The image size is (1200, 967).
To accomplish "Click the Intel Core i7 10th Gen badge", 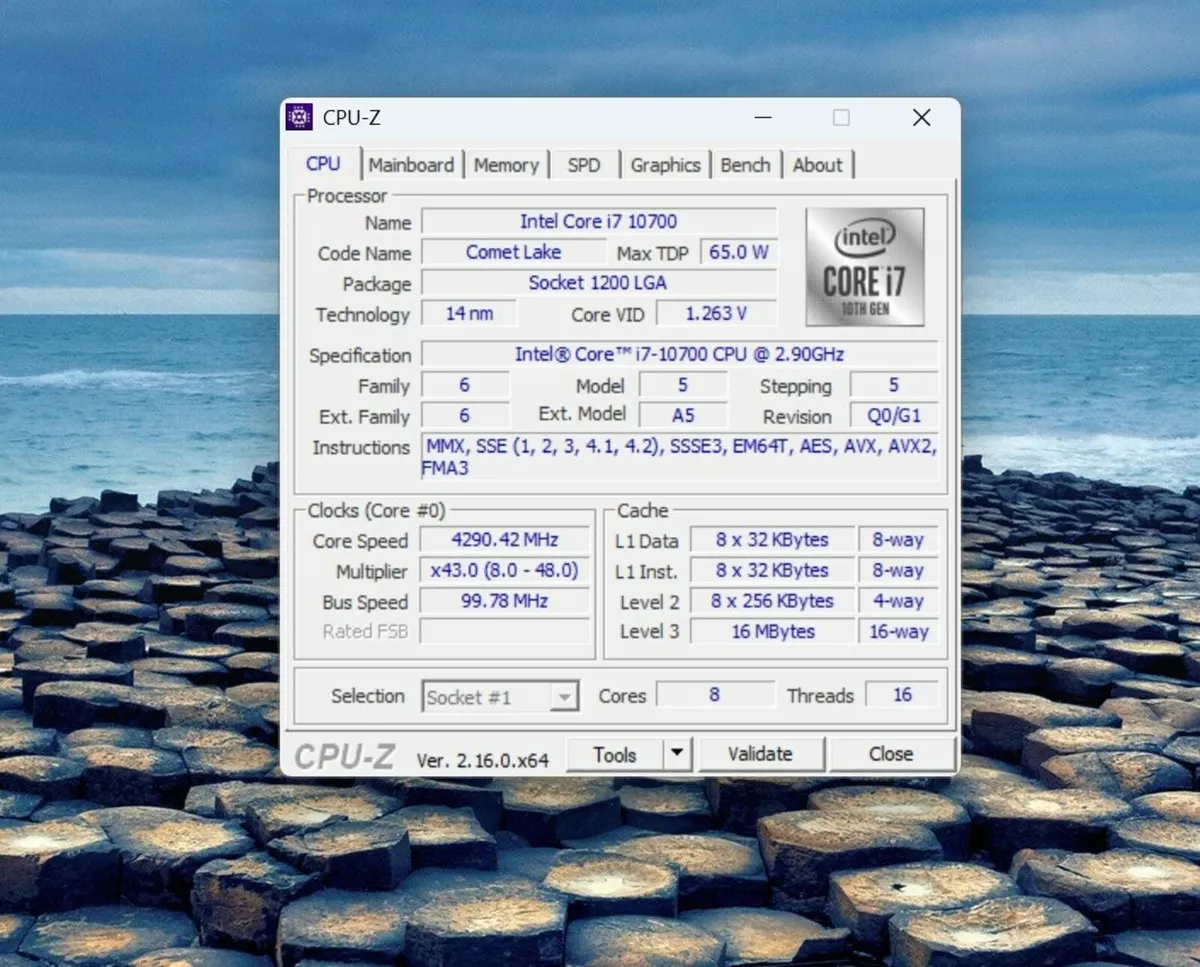I will pyautogui.click(x=864, y=266).
